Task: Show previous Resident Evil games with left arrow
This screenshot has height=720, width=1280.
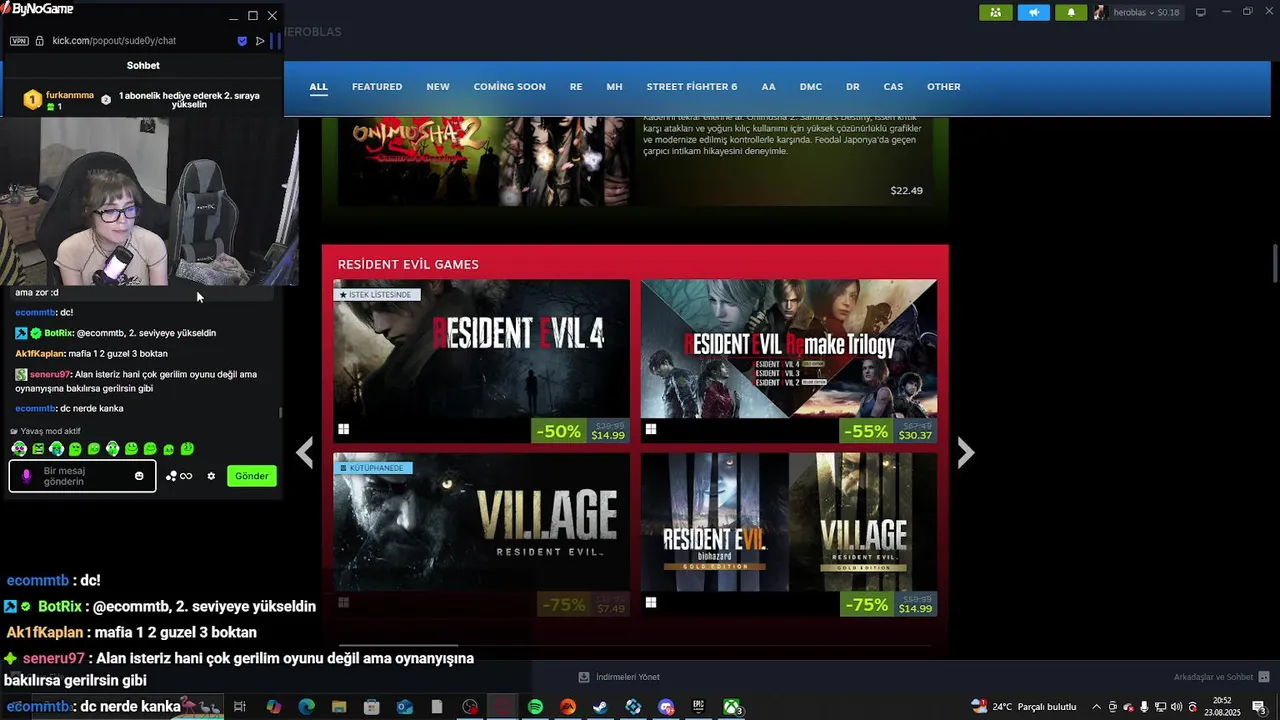Action: tap(305, 452)
